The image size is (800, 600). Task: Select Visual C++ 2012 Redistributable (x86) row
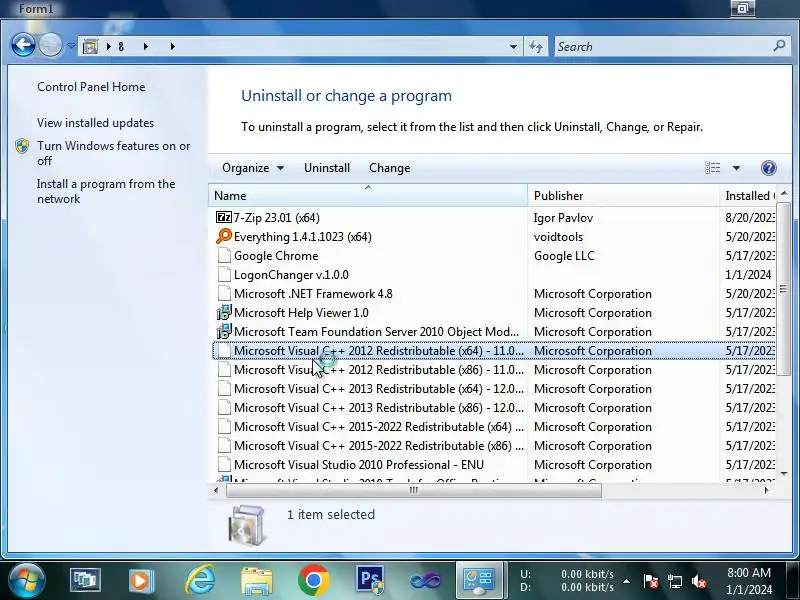tap(494, 370)
